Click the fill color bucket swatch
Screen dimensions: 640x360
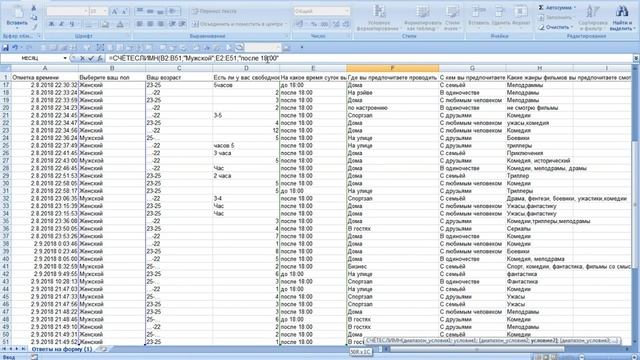pos(105,24)
